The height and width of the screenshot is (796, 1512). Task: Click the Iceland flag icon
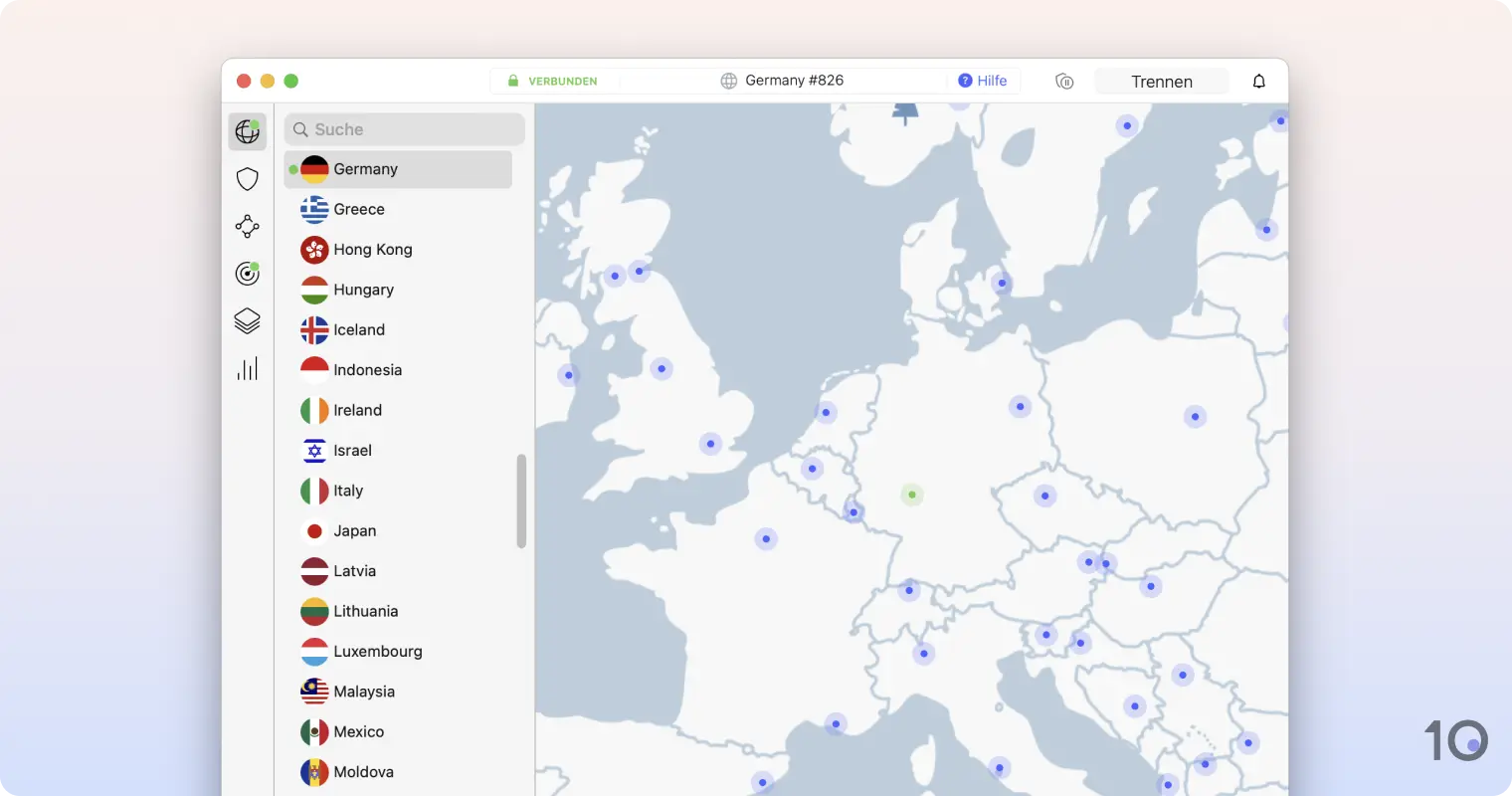click(x=313, y=329)
